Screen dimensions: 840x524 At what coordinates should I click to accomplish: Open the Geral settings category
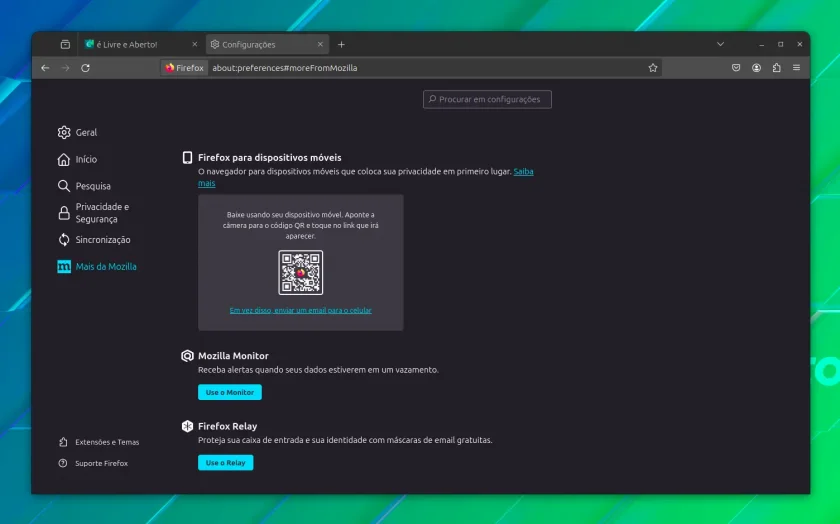pos(78,132)
